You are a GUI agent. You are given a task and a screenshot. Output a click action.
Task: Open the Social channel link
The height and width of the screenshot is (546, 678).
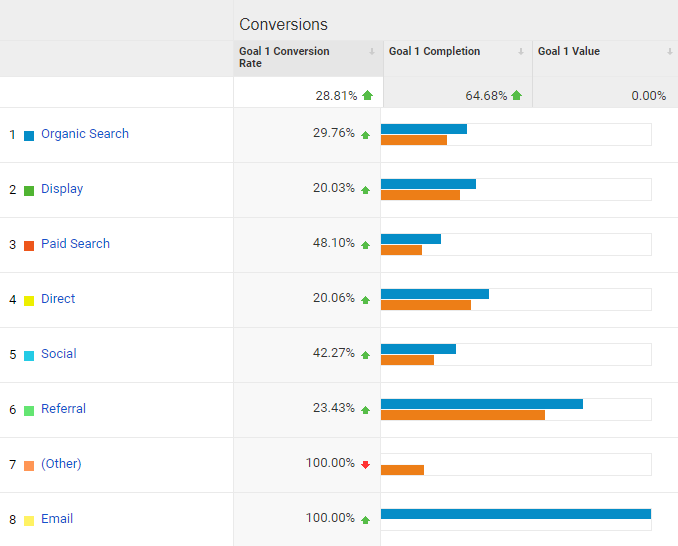click(58, 354)
